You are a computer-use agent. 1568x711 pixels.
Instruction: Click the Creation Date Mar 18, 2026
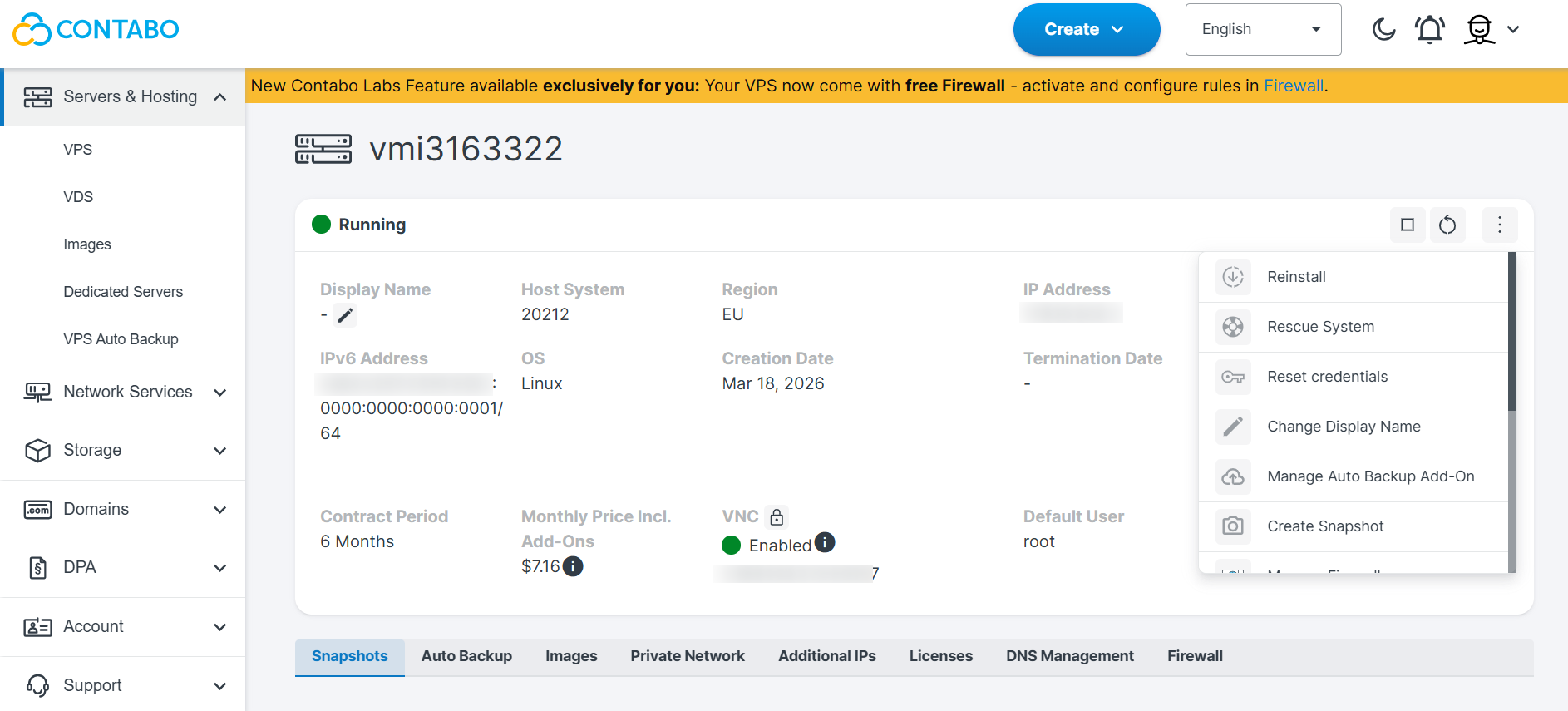773,383
